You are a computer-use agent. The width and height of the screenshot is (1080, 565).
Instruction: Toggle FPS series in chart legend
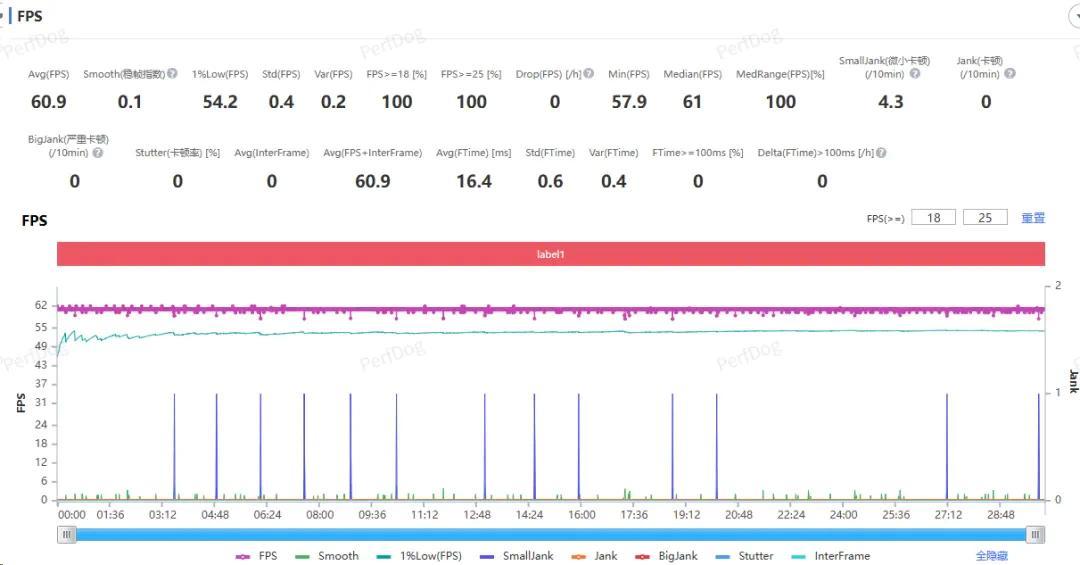256,556
